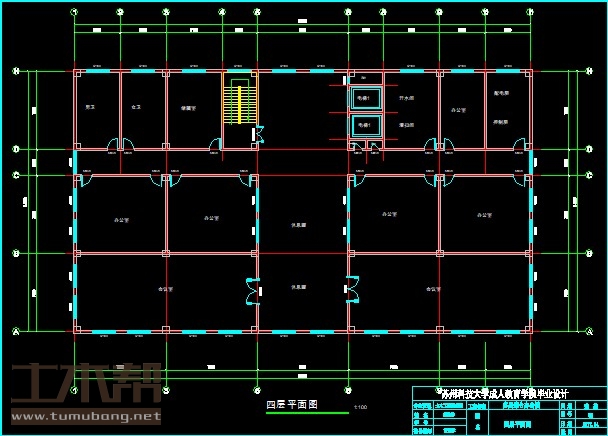This screenshot has width=608, height=436.
Task: Click the 开水间 room label
Action: click(x=407, y=100)
